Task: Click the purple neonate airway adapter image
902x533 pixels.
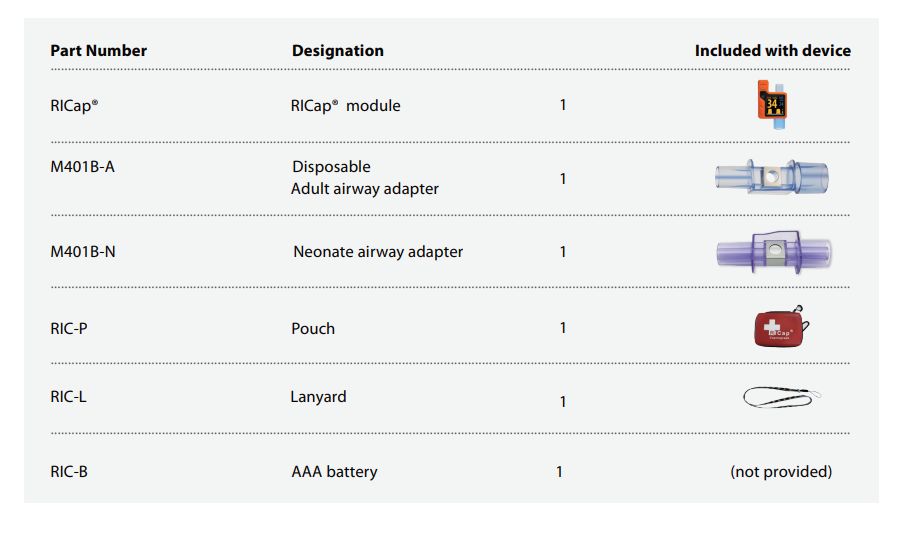Action: pyautogui.click(x=773, y=251)
